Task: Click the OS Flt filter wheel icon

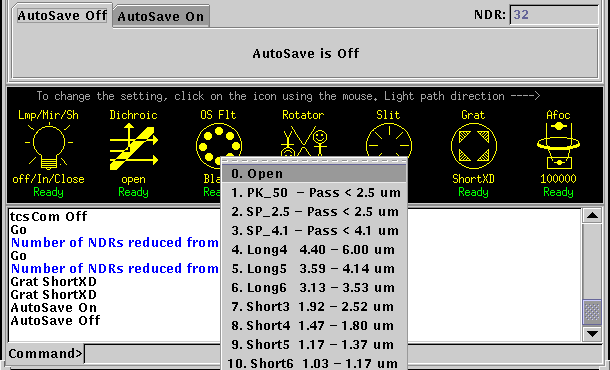Action: pyautogui.click(x=219, y=145)
